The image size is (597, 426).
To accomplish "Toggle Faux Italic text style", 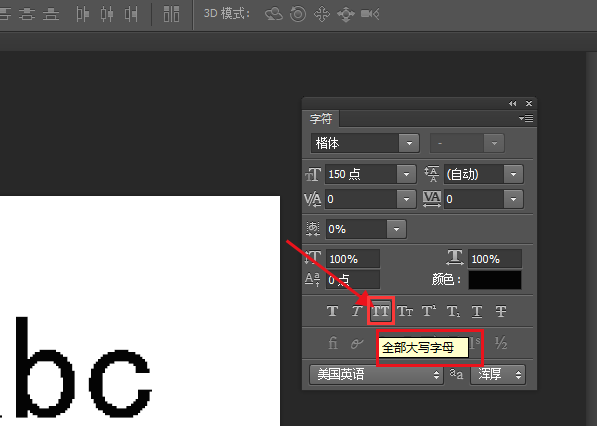I will (356, 311).
